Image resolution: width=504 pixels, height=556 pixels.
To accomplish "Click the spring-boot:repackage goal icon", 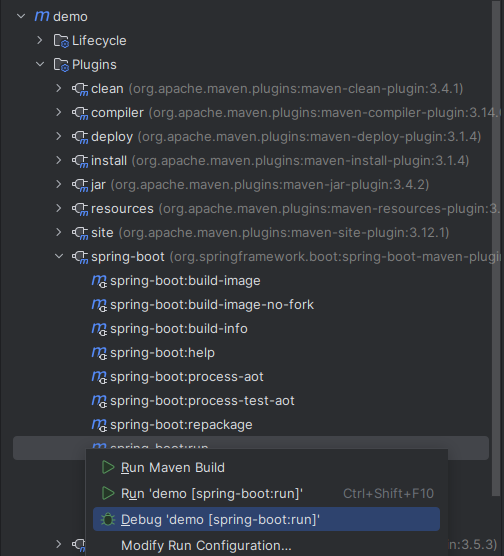I will pyautogui.click(x=99, y=425).
